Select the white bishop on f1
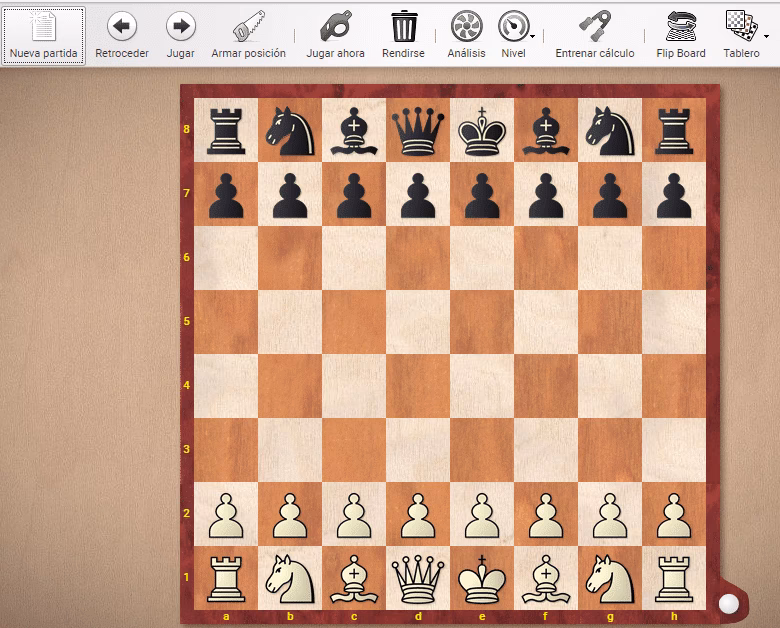780x628 pixels. pos(546,578)
